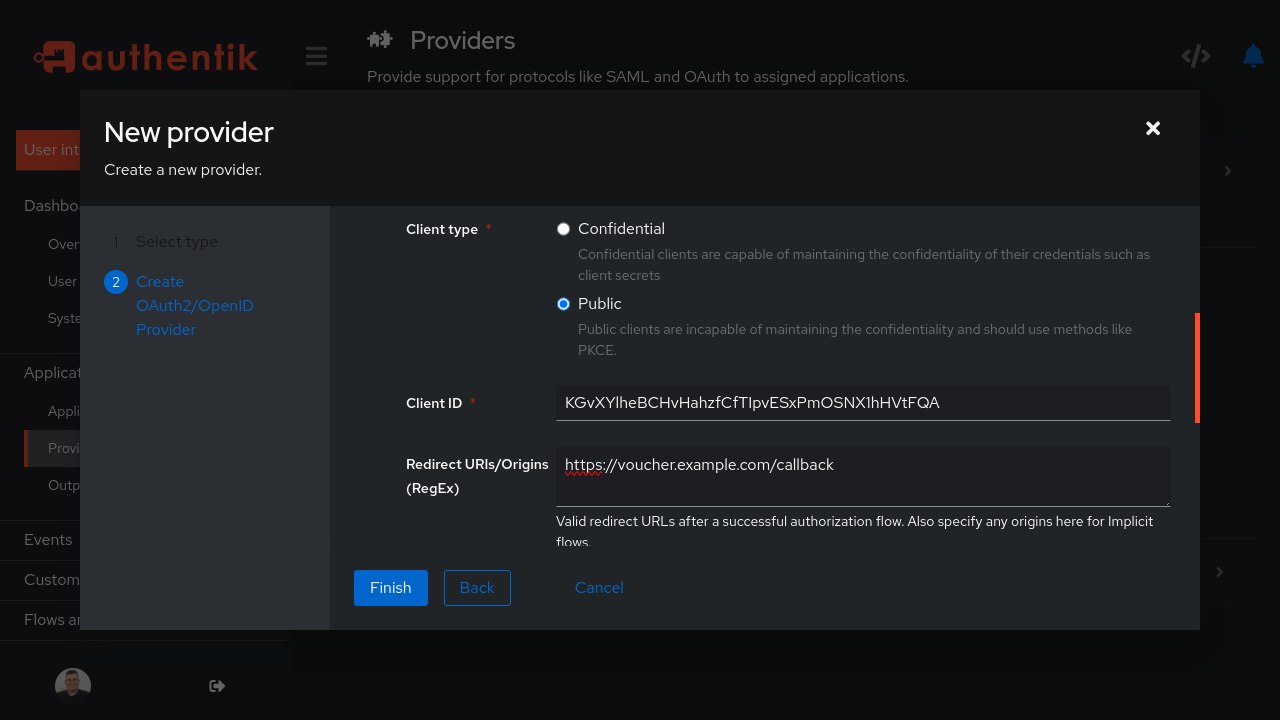The width and height of the screenshot is (1280, 720).
Task: Expand the upper card using its right chevron
Action: (x=1227, y=170)
